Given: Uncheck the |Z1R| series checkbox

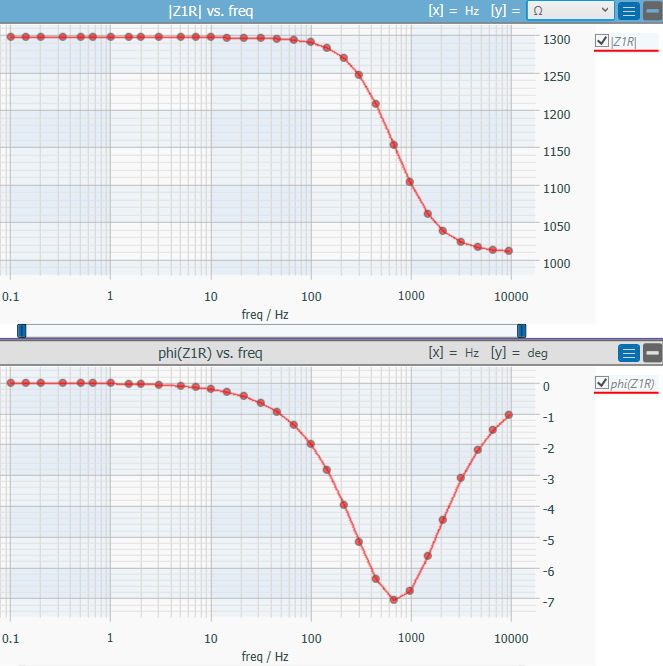Looking at the screenshot, I should pos(601,41).
